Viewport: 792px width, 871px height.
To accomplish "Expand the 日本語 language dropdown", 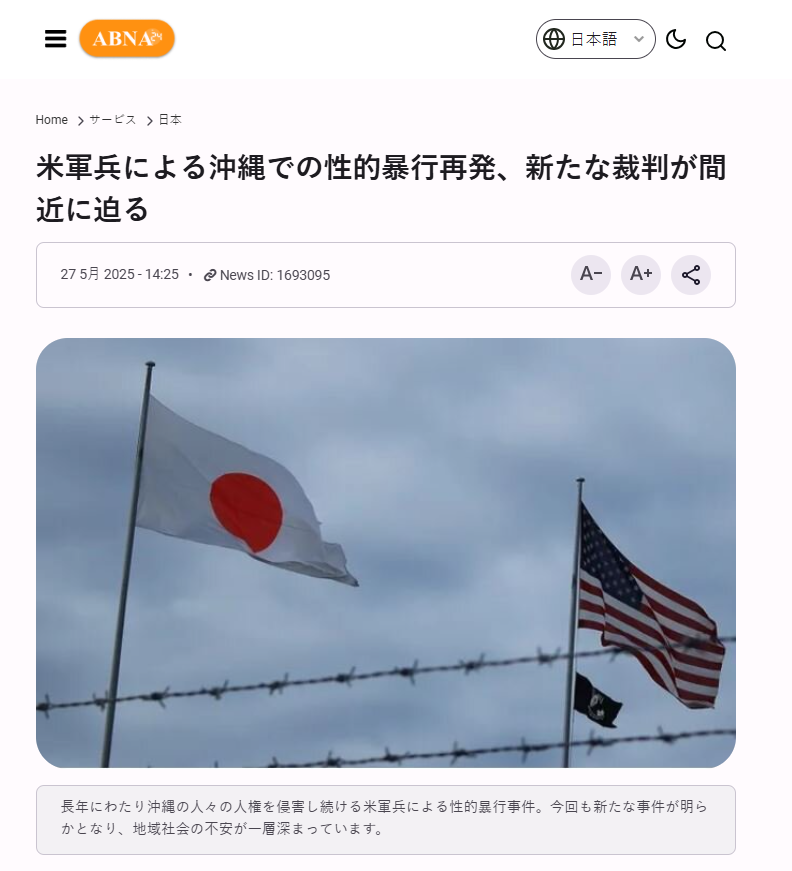I will click(595, 39).
